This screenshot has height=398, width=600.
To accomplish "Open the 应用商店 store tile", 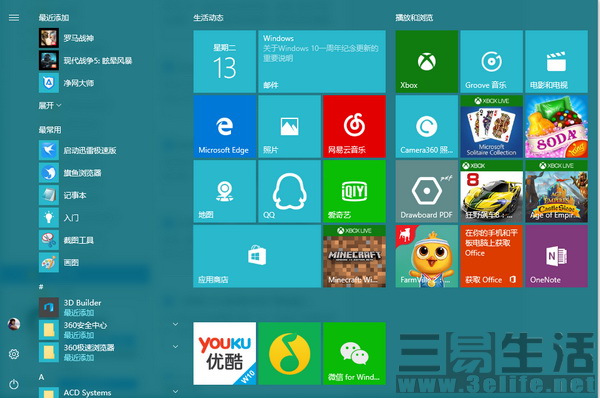I will [x=257, y=256].
